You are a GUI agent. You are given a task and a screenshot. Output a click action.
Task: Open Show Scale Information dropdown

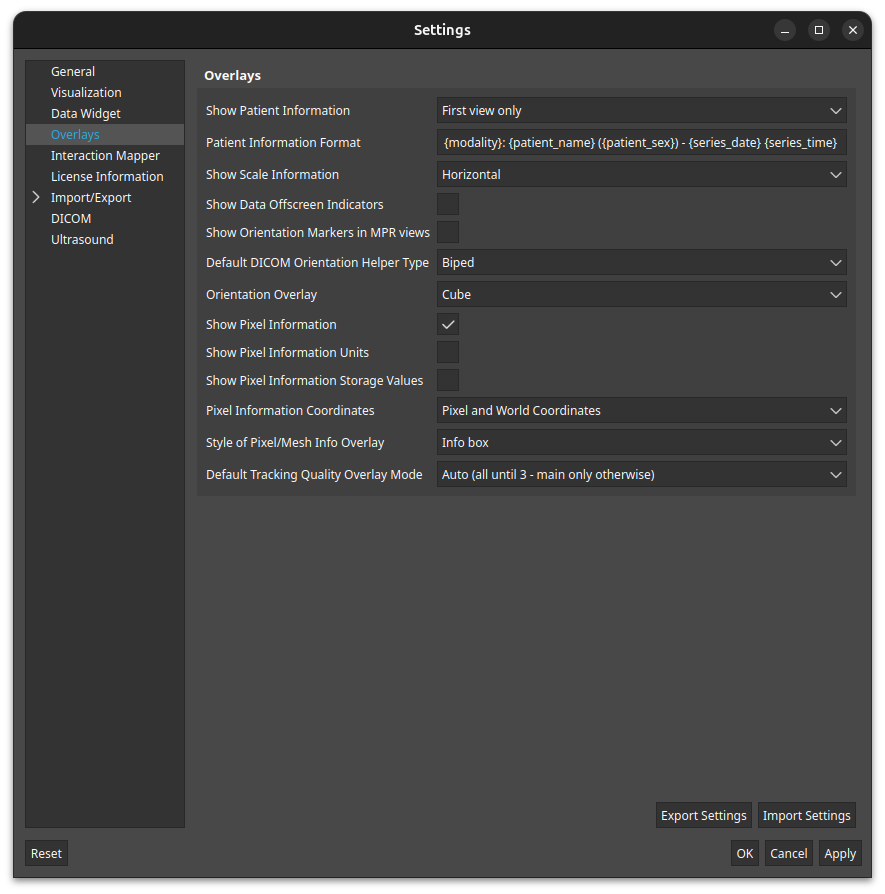point(642,174)
